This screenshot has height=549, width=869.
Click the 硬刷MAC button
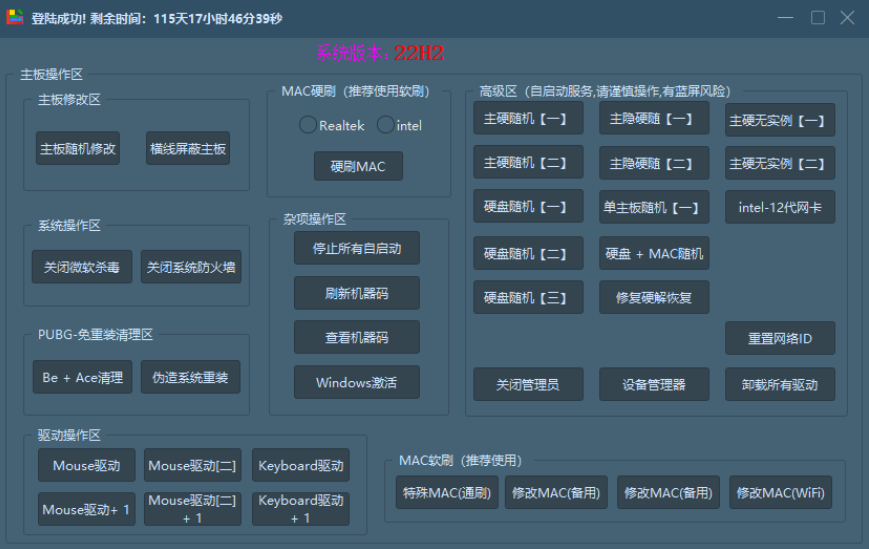coord(358,166)
